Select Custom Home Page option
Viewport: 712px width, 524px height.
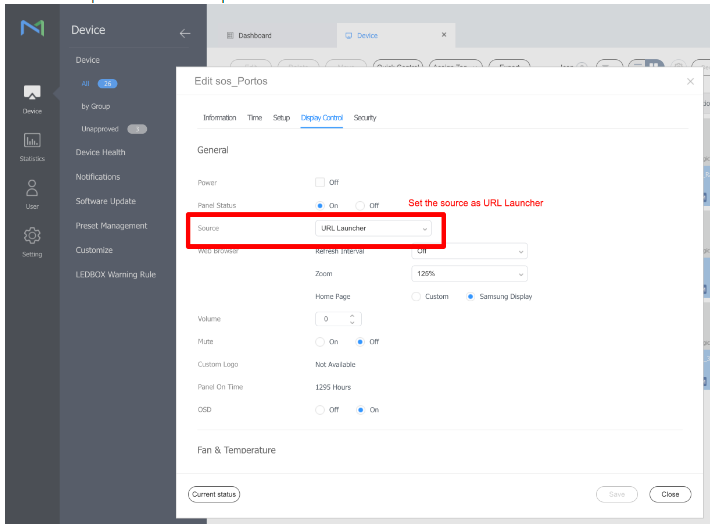coord(416,296)
